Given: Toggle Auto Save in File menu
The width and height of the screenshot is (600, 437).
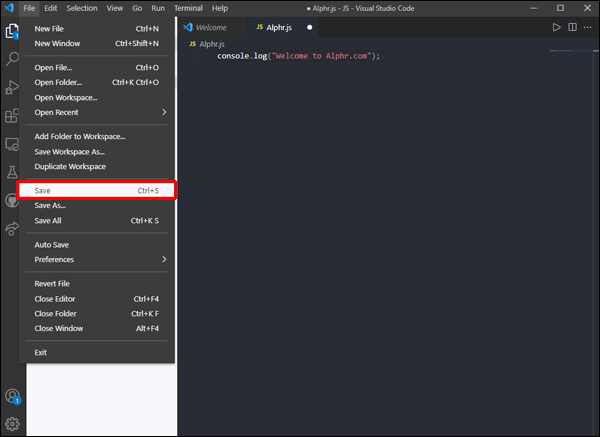Looking at the screenshot, I should pos(97,245).
